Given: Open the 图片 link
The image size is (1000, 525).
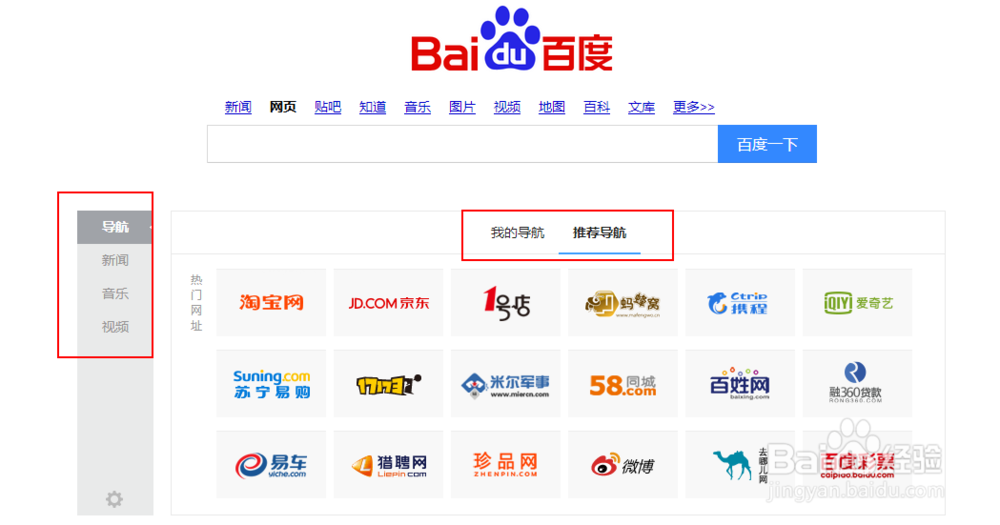Looking at the screenshot, I should coord(462,107).
